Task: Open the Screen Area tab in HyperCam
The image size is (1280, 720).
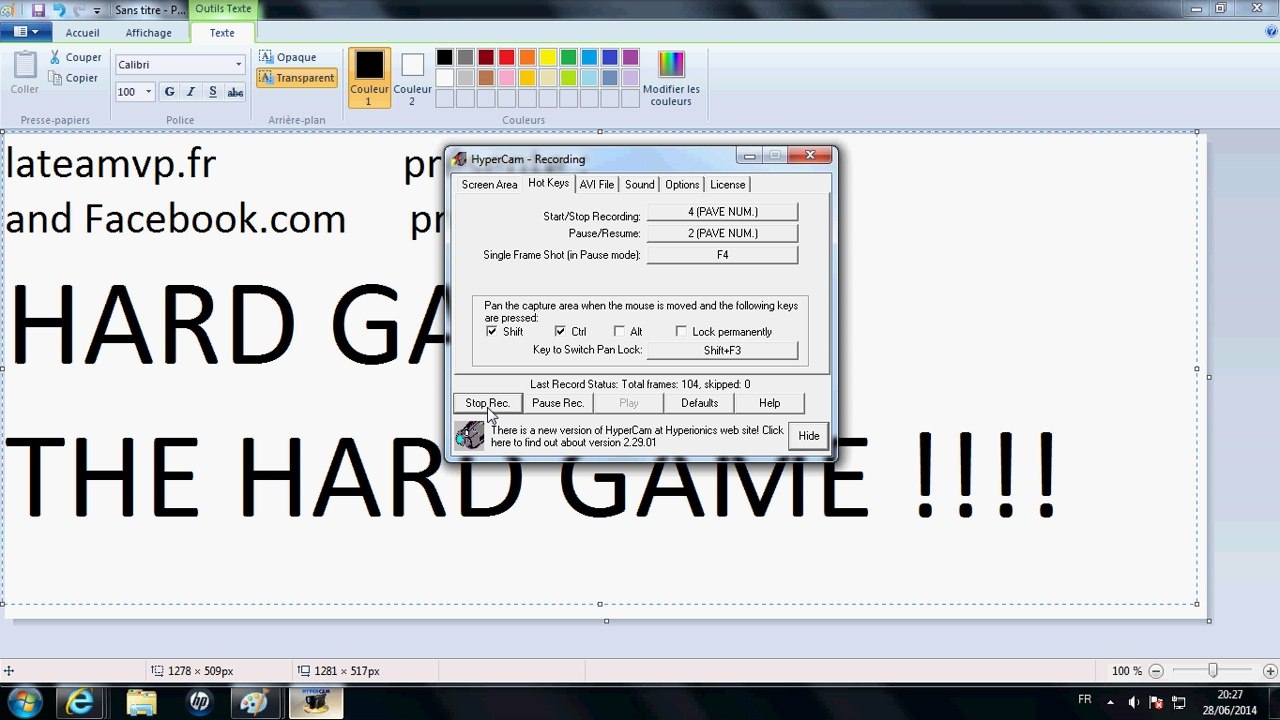Action: click(489, 185)
